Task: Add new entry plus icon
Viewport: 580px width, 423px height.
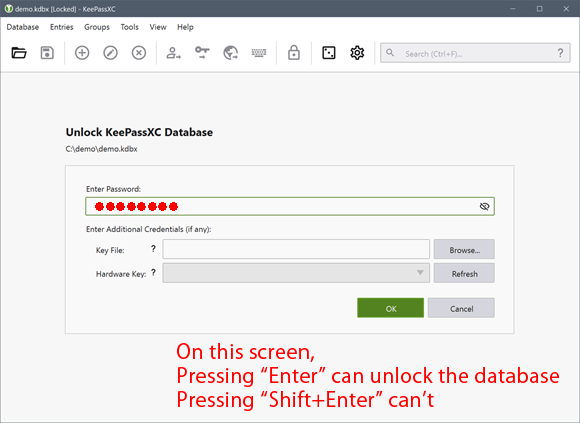Action: (x=82, y=53)
